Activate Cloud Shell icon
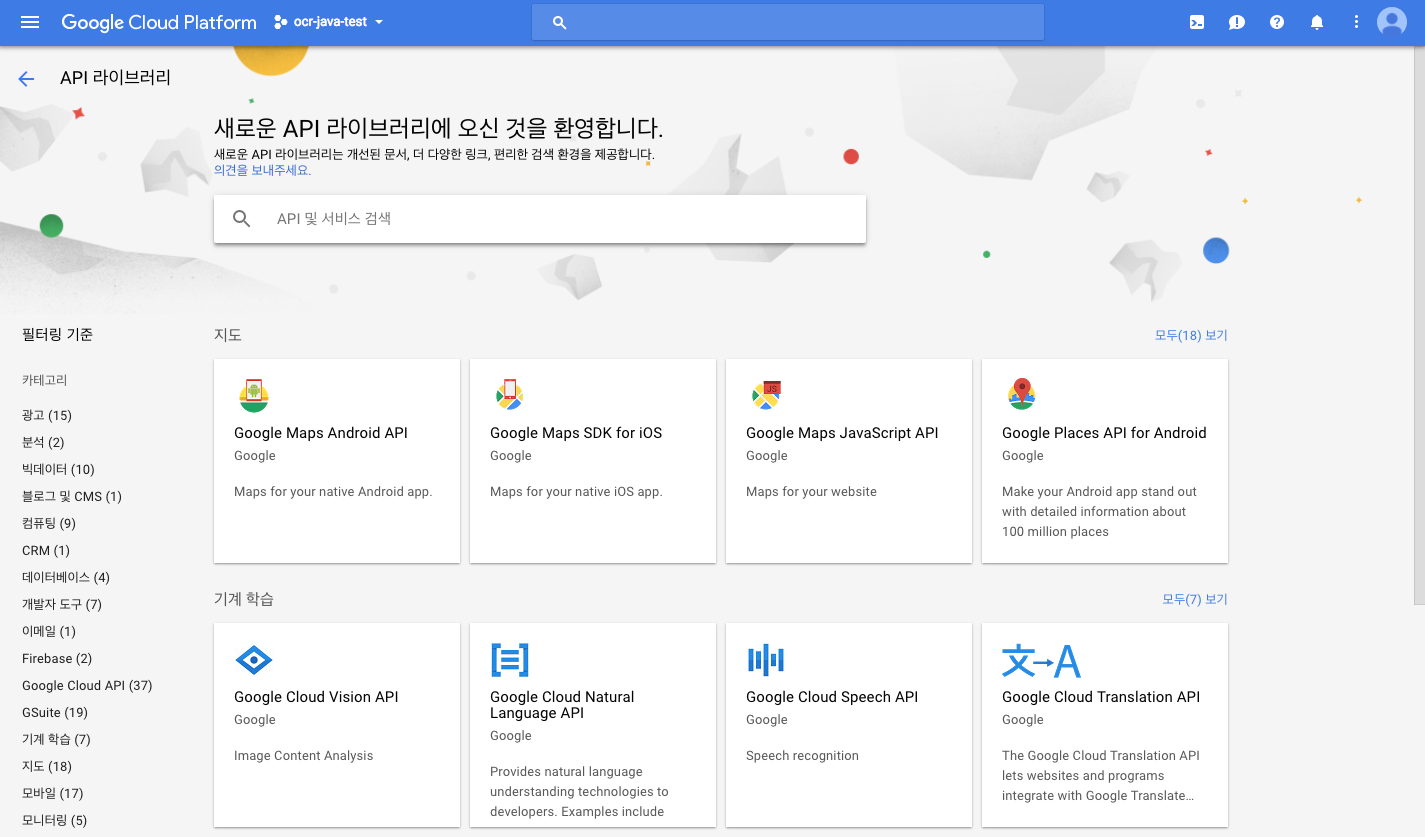The height and width of the screenshot is (837, 1425). tap(1197, 22)
